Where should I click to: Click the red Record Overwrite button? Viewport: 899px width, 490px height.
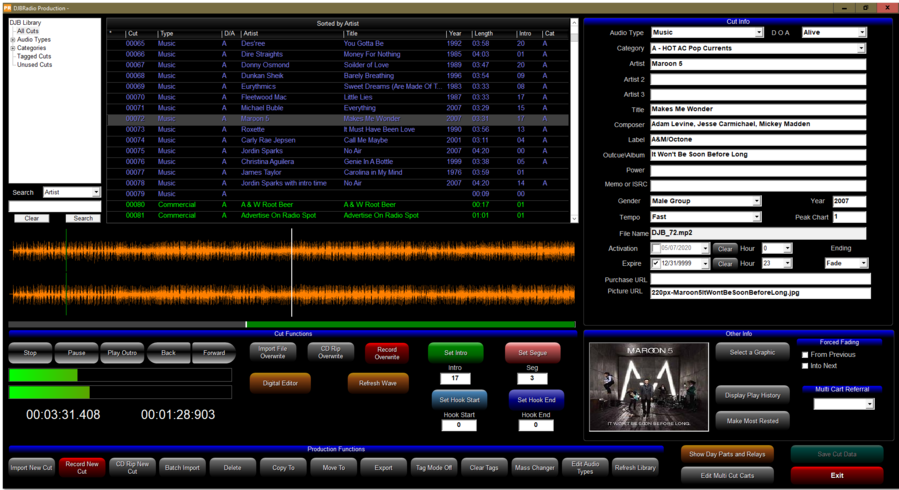tap(387, 353)
